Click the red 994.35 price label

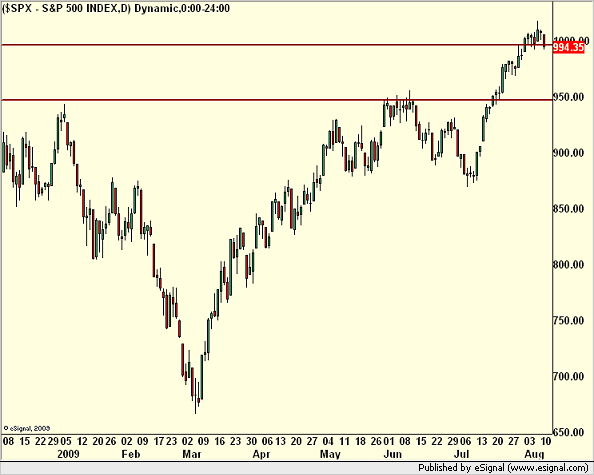(x=569, y=47)
